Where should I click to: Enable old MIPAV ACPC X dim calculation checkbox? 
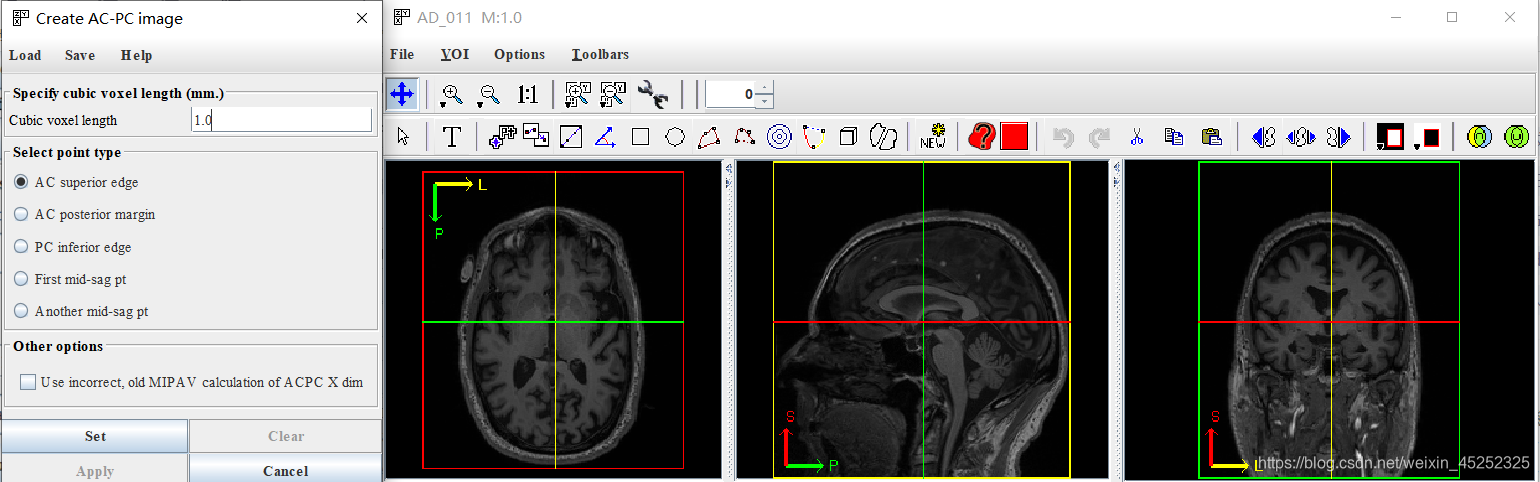point(28,382)
